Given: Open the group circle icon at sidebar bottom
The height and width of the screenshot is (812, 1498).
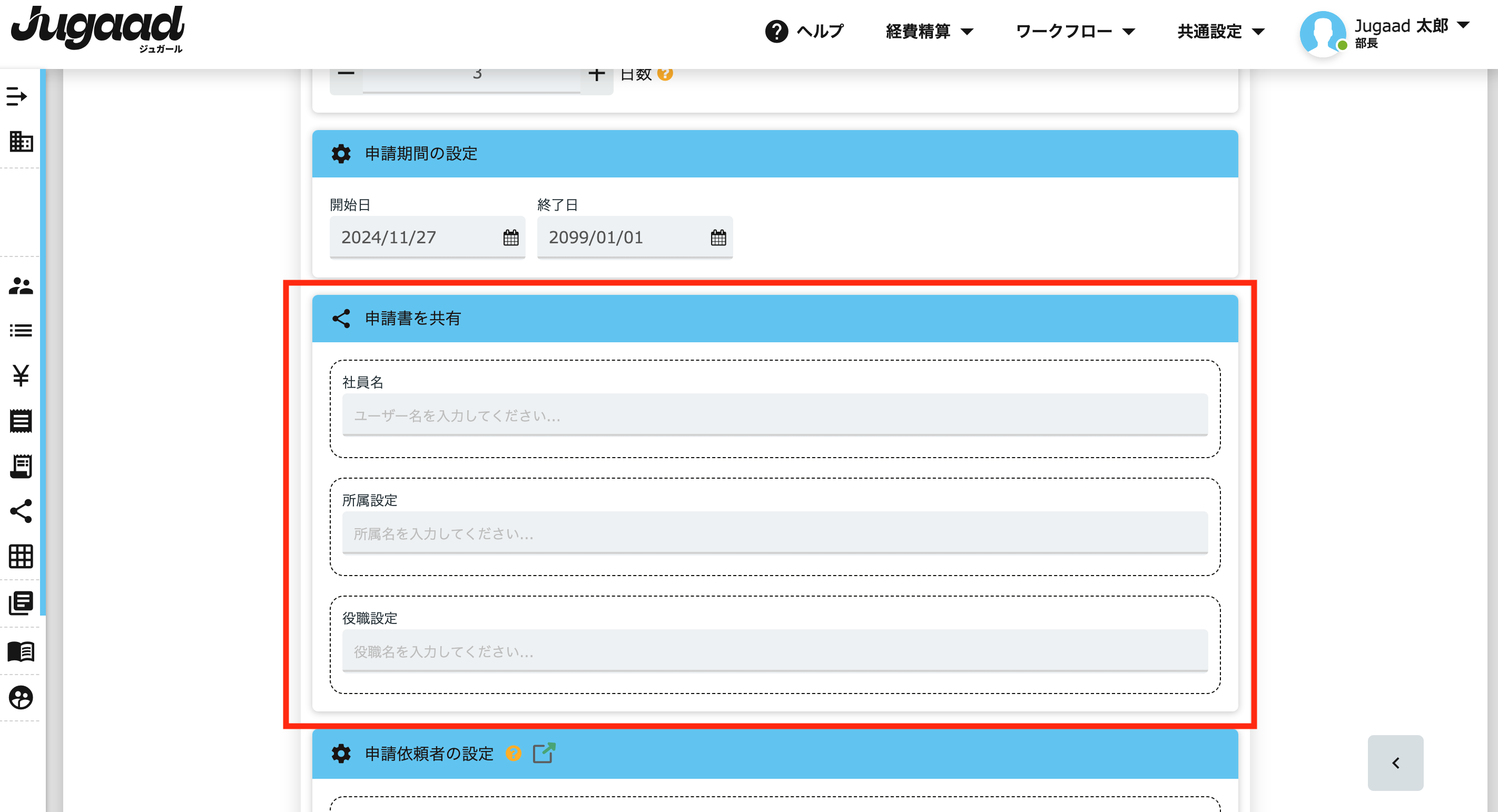Looking at the screenshot, I should click(x=21, y=698).
